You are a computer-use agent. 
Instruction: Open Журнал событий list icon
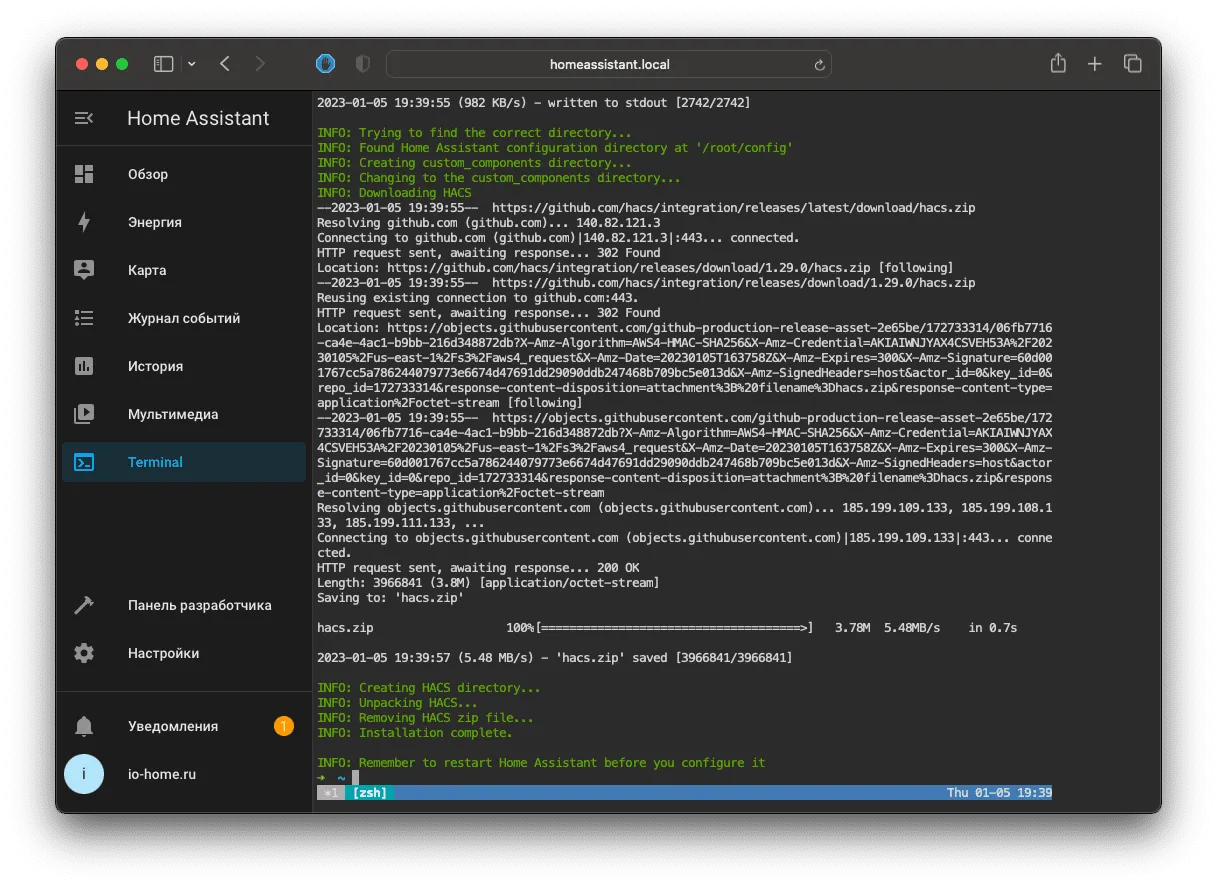pyautogui.click(x=84, y=318)
